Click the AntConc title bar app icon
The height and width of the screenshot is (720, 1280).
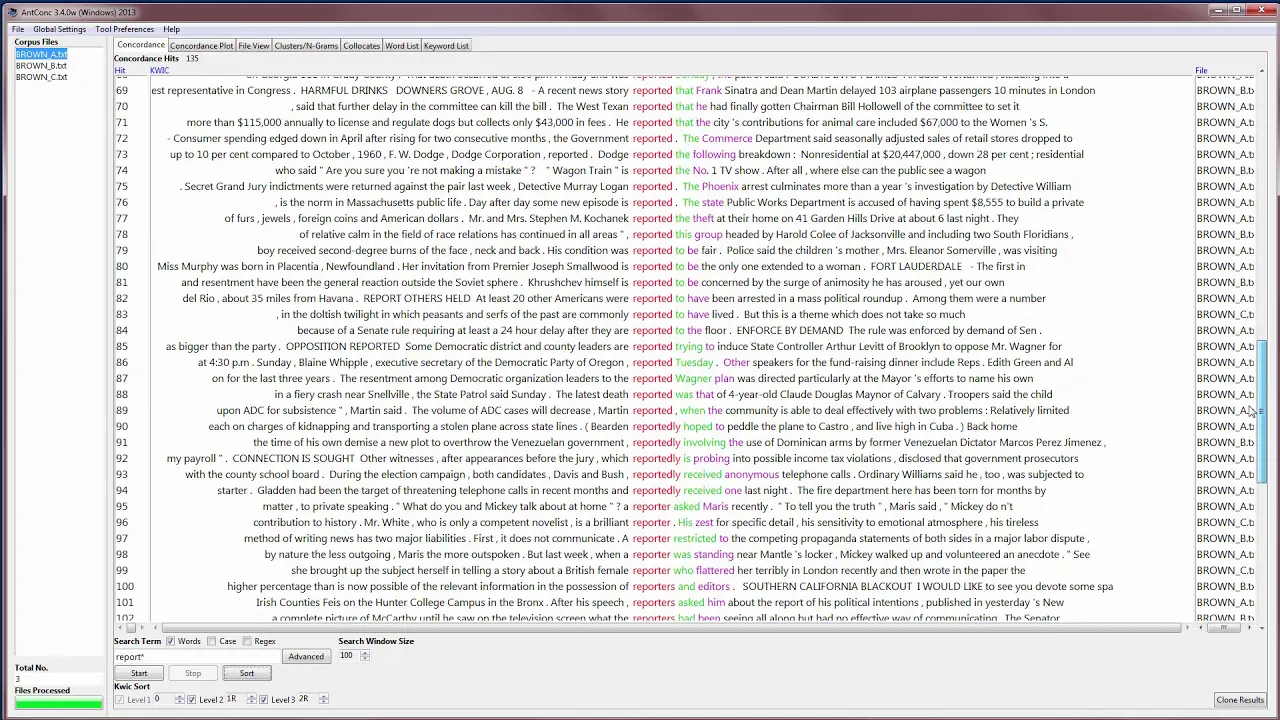click(x=12, y=12)
